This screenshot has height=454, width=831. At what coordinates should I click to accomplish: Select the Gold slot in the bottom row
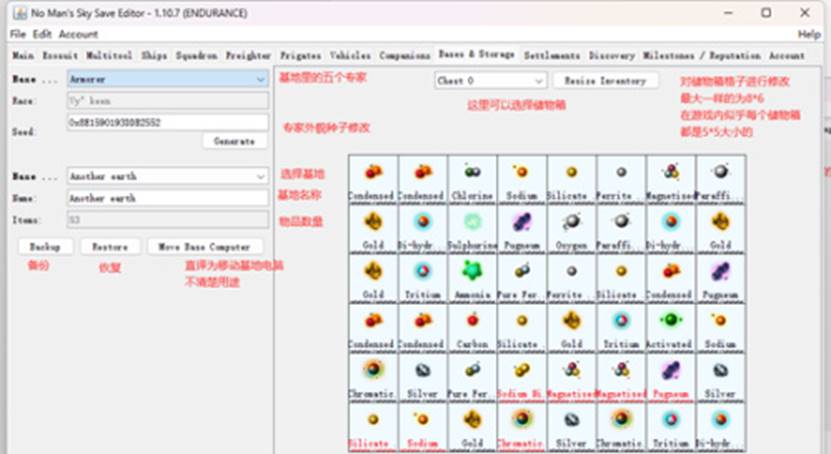472,426
